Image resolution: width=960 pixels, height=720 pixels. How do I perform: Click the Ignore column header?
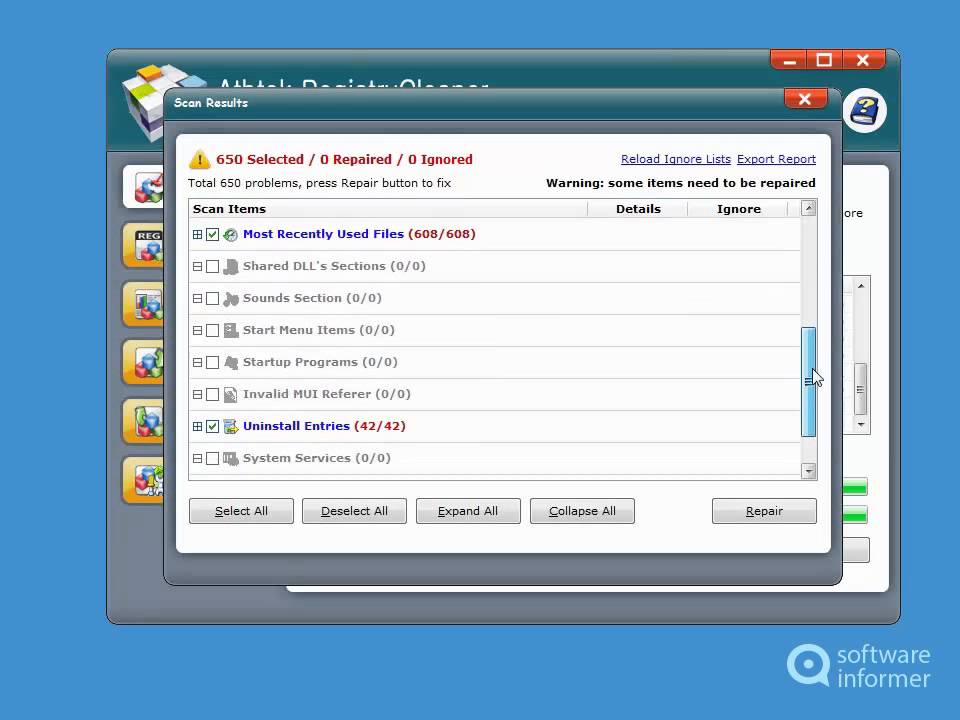[738, 209]
